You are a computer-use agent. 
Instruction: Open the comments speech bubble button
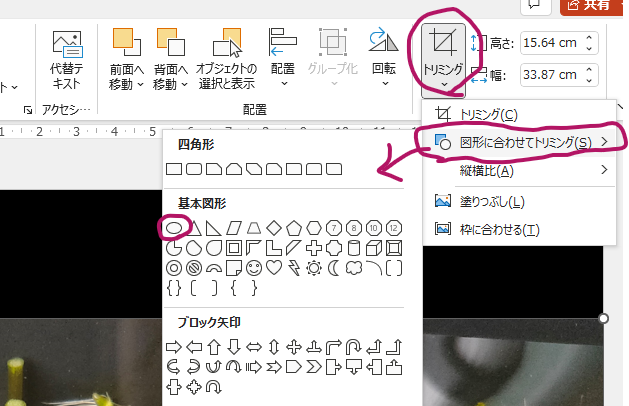click(535, 6)
